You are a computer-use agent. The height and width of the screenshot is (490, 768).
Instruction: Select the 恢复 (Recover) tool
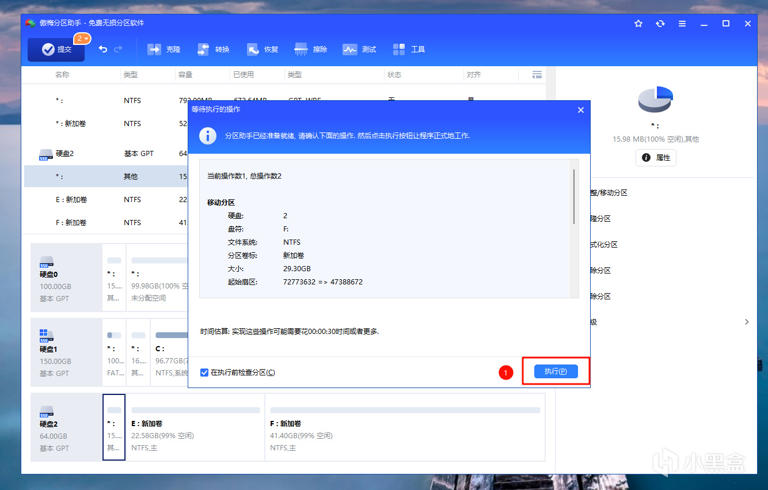(x=263, y=49)
